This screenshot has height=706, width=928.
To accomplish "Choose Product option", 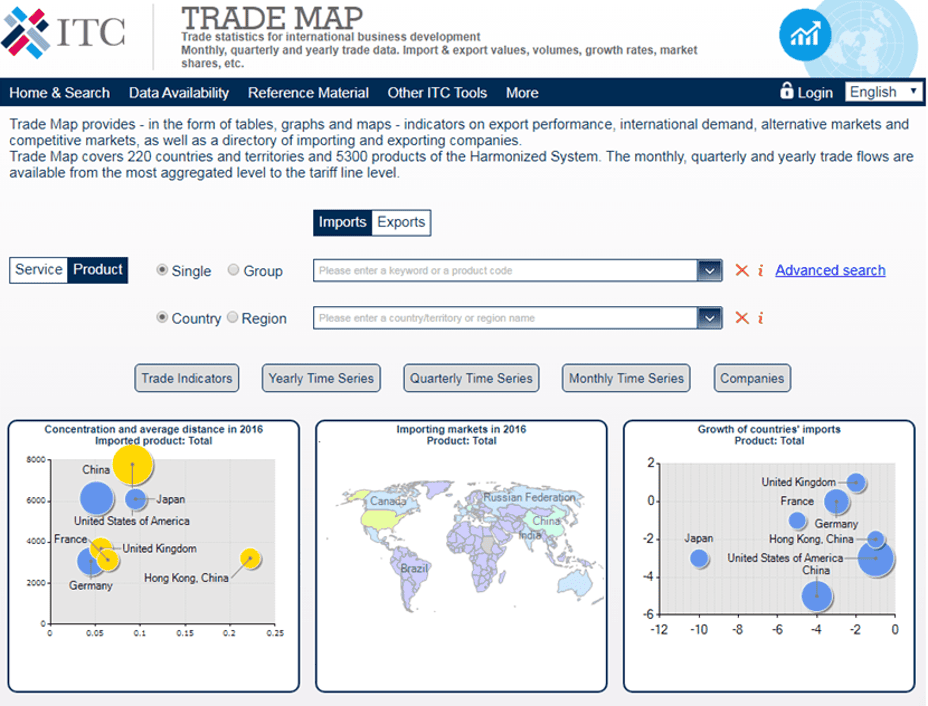I will pos(98,270).
